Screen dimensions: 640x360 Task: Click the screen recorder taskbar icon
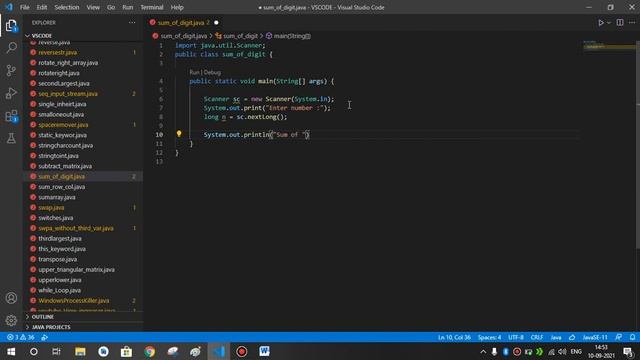[241, 351]
